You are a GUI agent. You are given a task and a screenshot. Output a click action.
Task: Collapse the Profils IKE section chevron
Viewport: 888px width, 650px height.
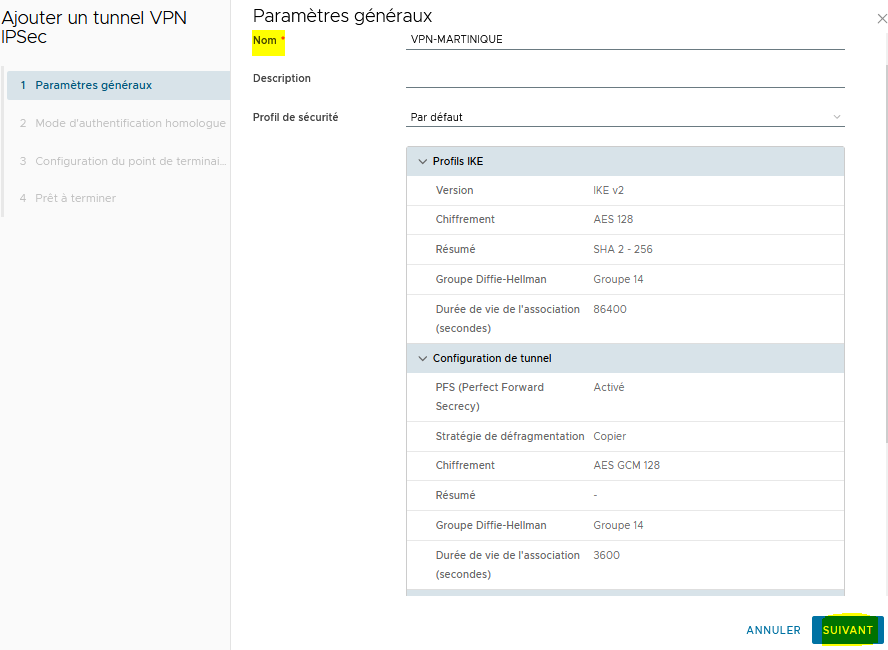422,161
